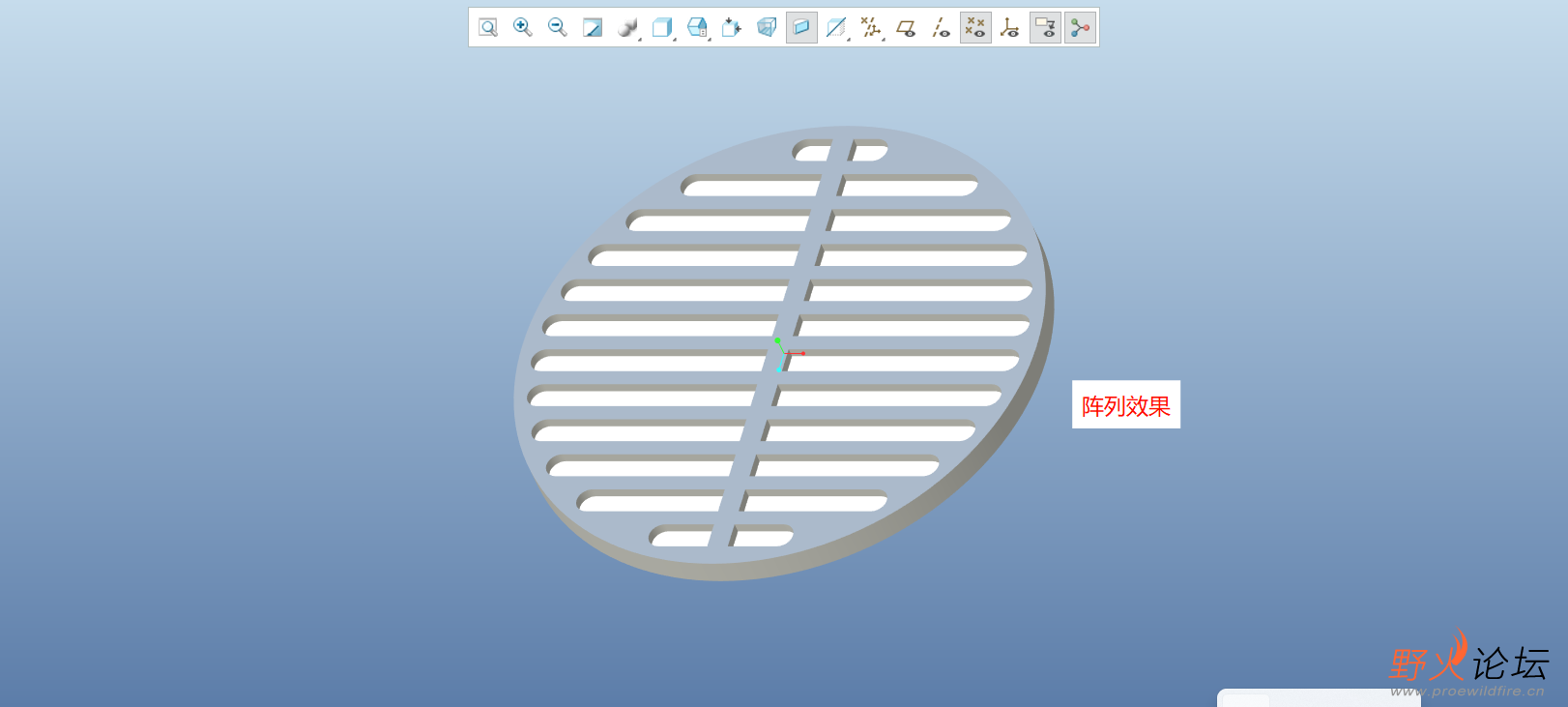Screen dimensions: 1568x707
Task: Refit the model to the window
Action: click(x=488, y=27)
